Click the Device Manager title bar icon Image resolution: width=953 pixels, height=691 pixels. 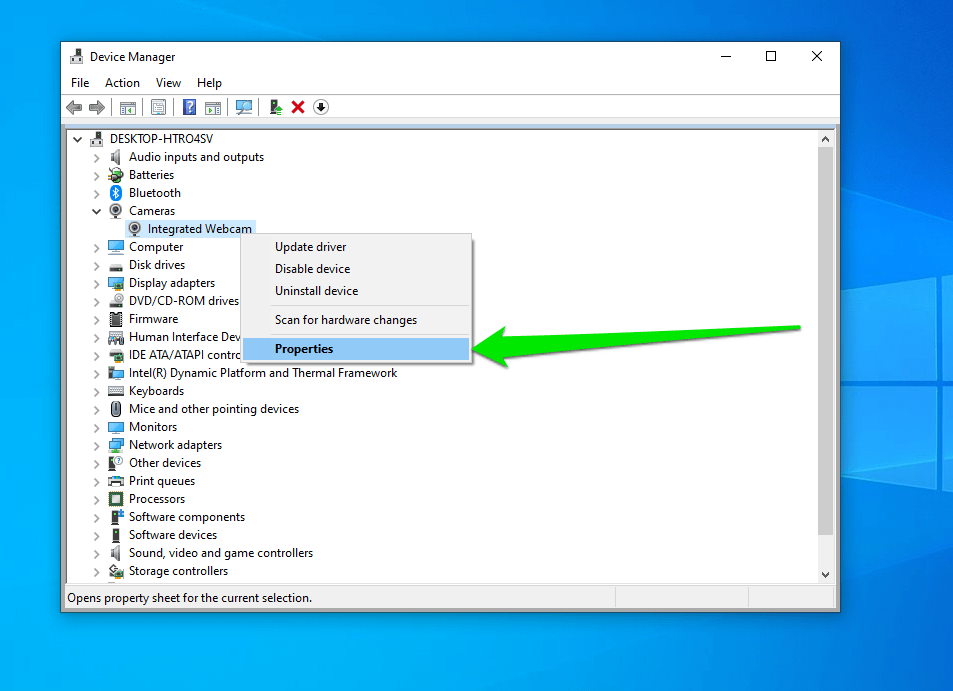tap(77, 57)
